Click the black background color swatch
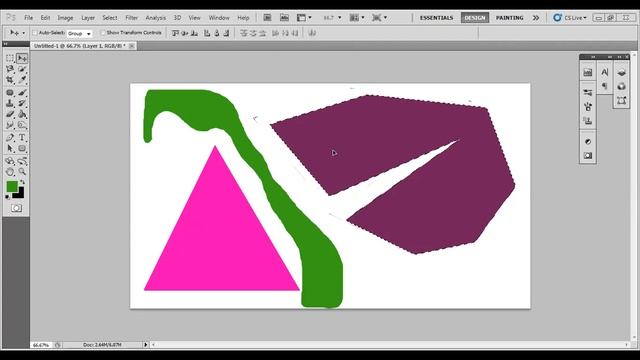 [20, 194]
